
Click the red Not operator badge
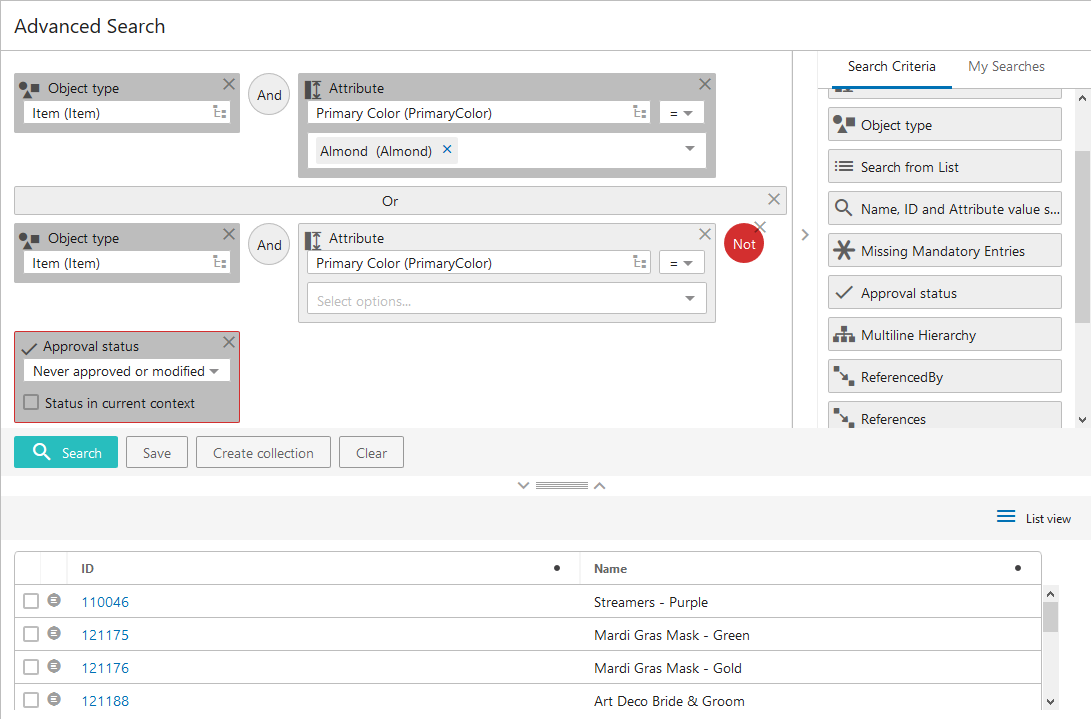pos(744,244)
